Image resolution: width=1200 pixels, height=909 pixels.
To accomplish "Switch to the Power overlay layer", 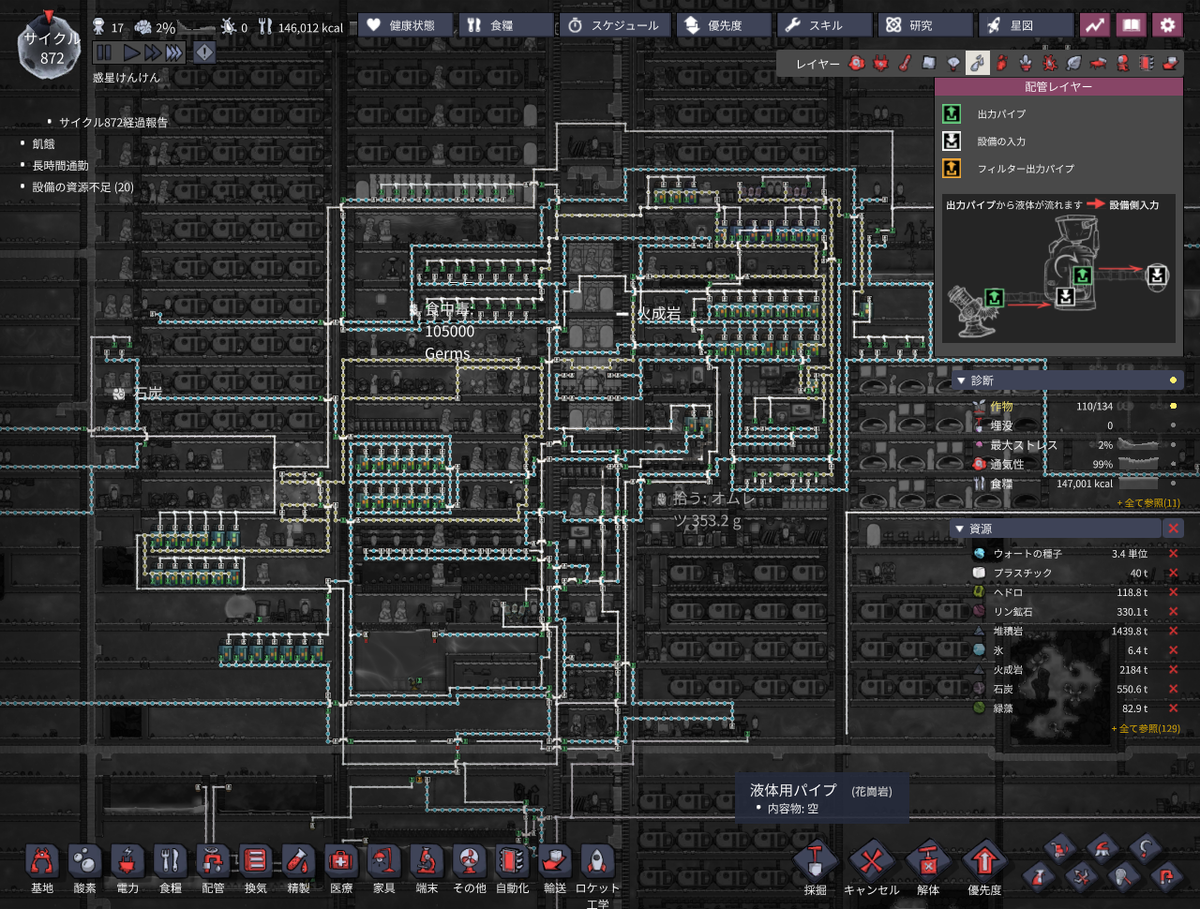I will (880, 63).
